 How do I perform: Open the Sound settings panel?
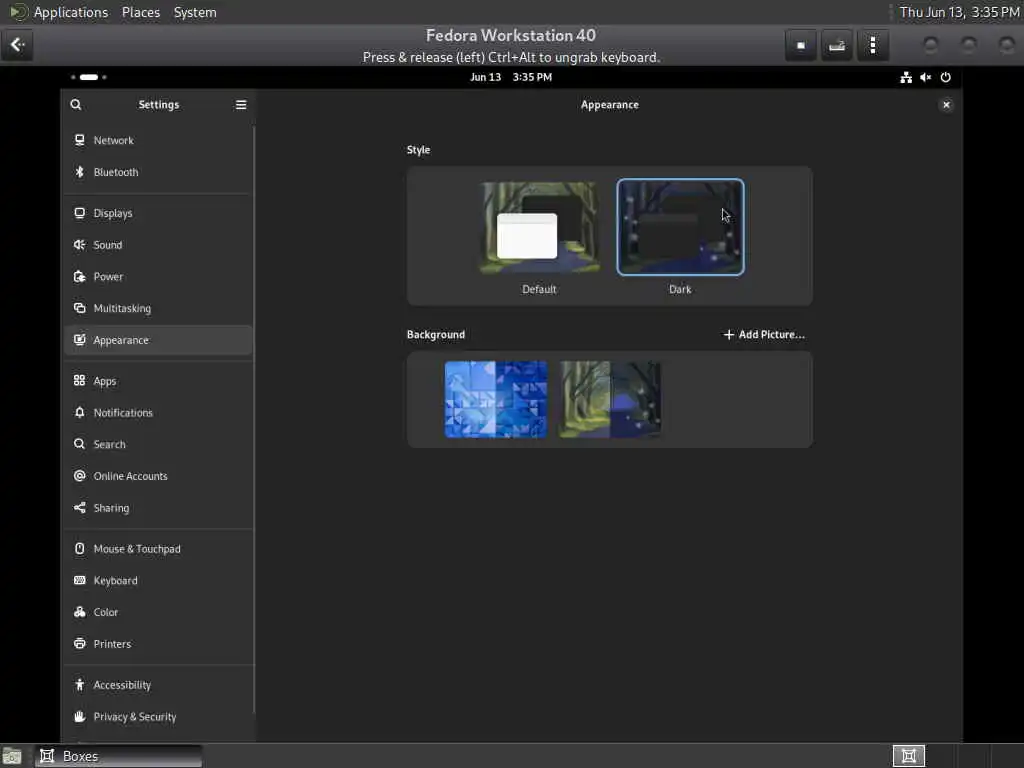coord(158,245)
